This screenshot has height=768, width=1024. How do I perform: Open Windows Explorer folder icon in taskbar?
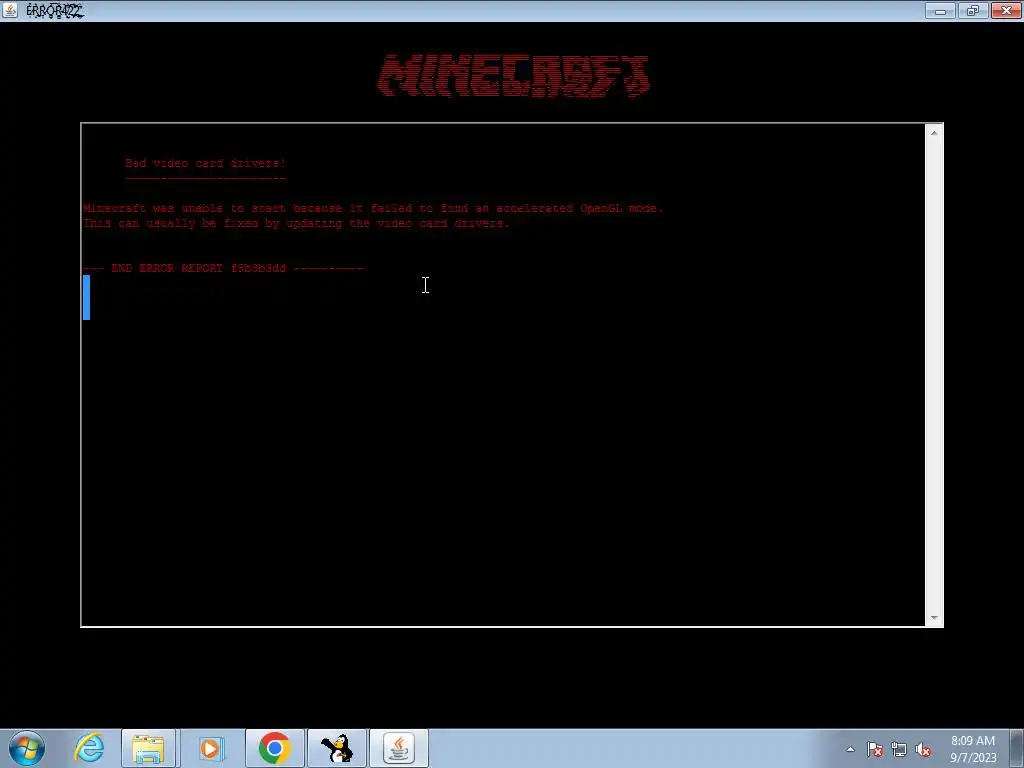pyautogui.click(x=148, y=748)
